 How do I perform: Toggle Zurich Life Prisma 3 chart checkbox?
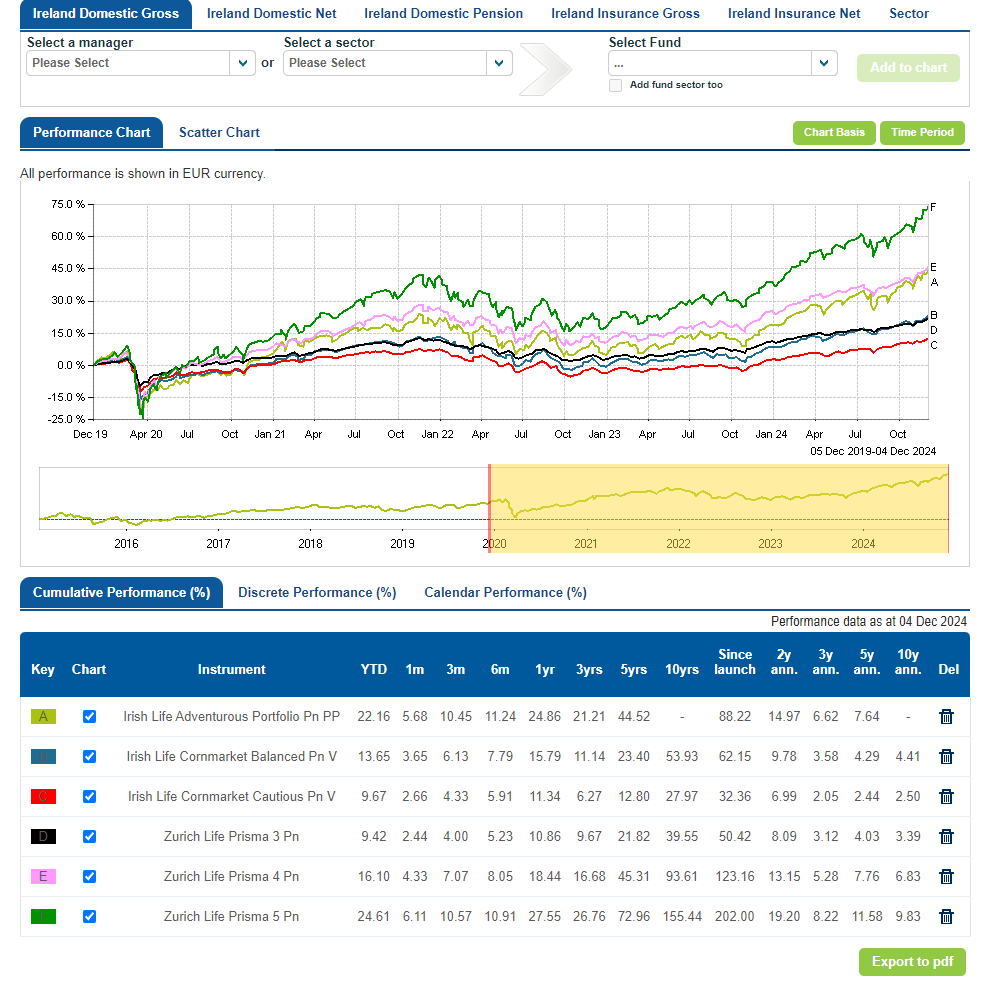(x=90, y=836)
